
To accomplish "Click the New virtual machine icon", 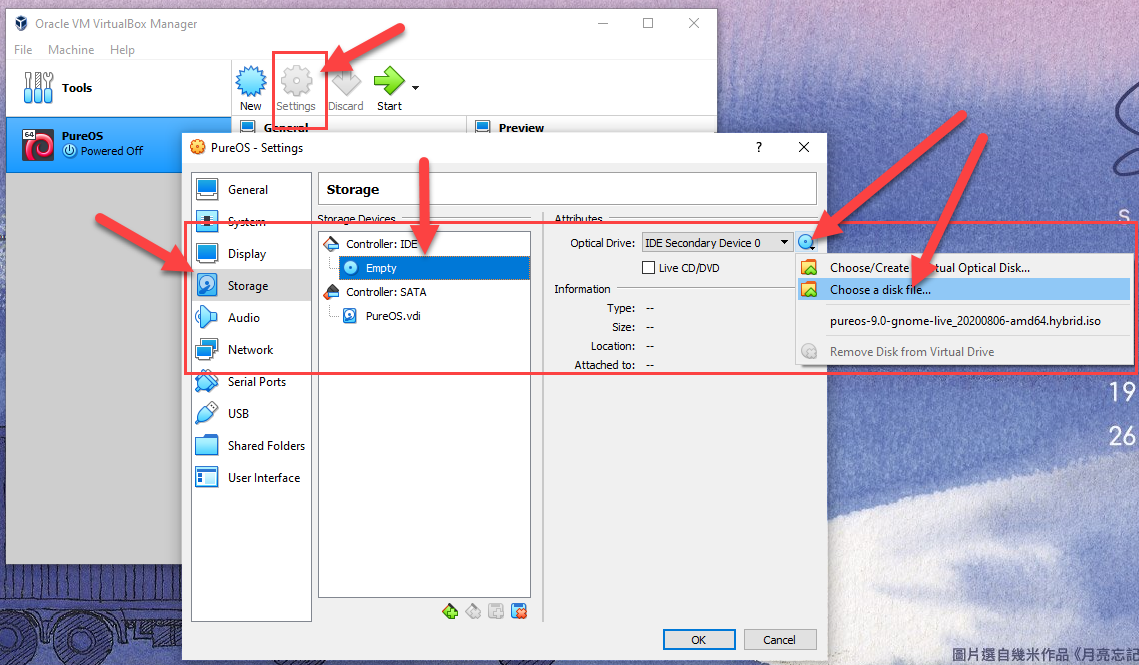I will [x=251, y=88].
